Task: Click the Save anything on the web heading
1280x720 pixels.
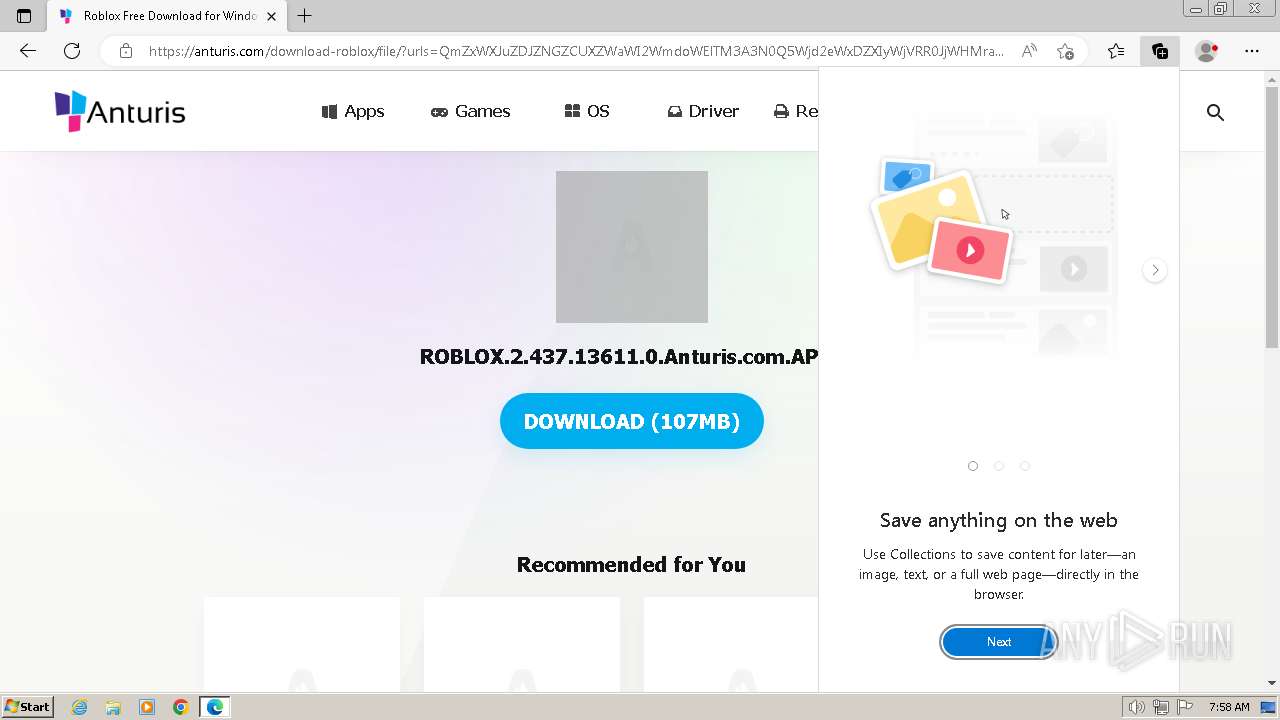Action: [999, 520]
